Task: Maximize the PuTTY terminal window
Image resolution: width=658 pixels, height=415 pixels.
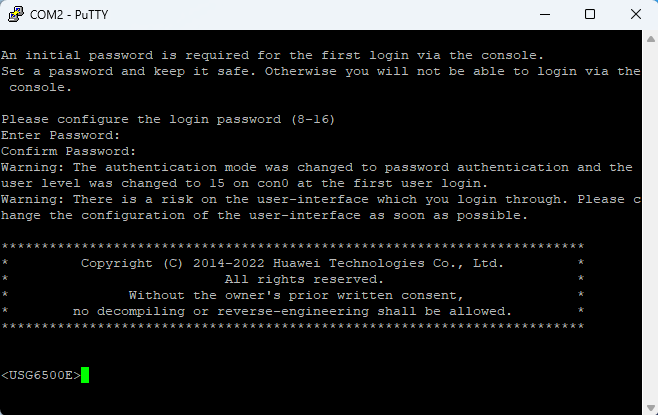Action: click(590, 14)
